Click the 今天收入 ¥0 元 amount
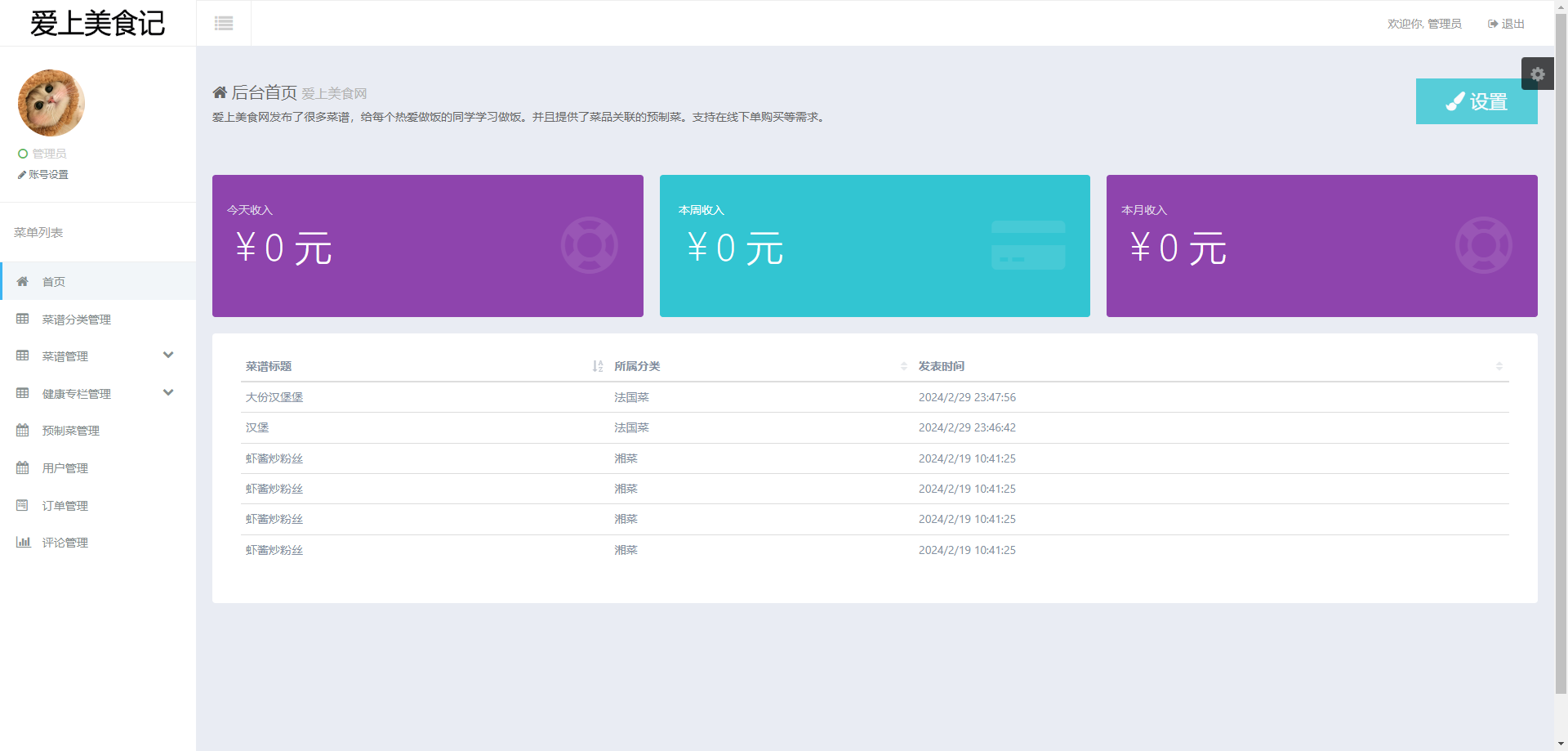Image resolution: width=1568 pixels, height=751 pixels. 283,248
